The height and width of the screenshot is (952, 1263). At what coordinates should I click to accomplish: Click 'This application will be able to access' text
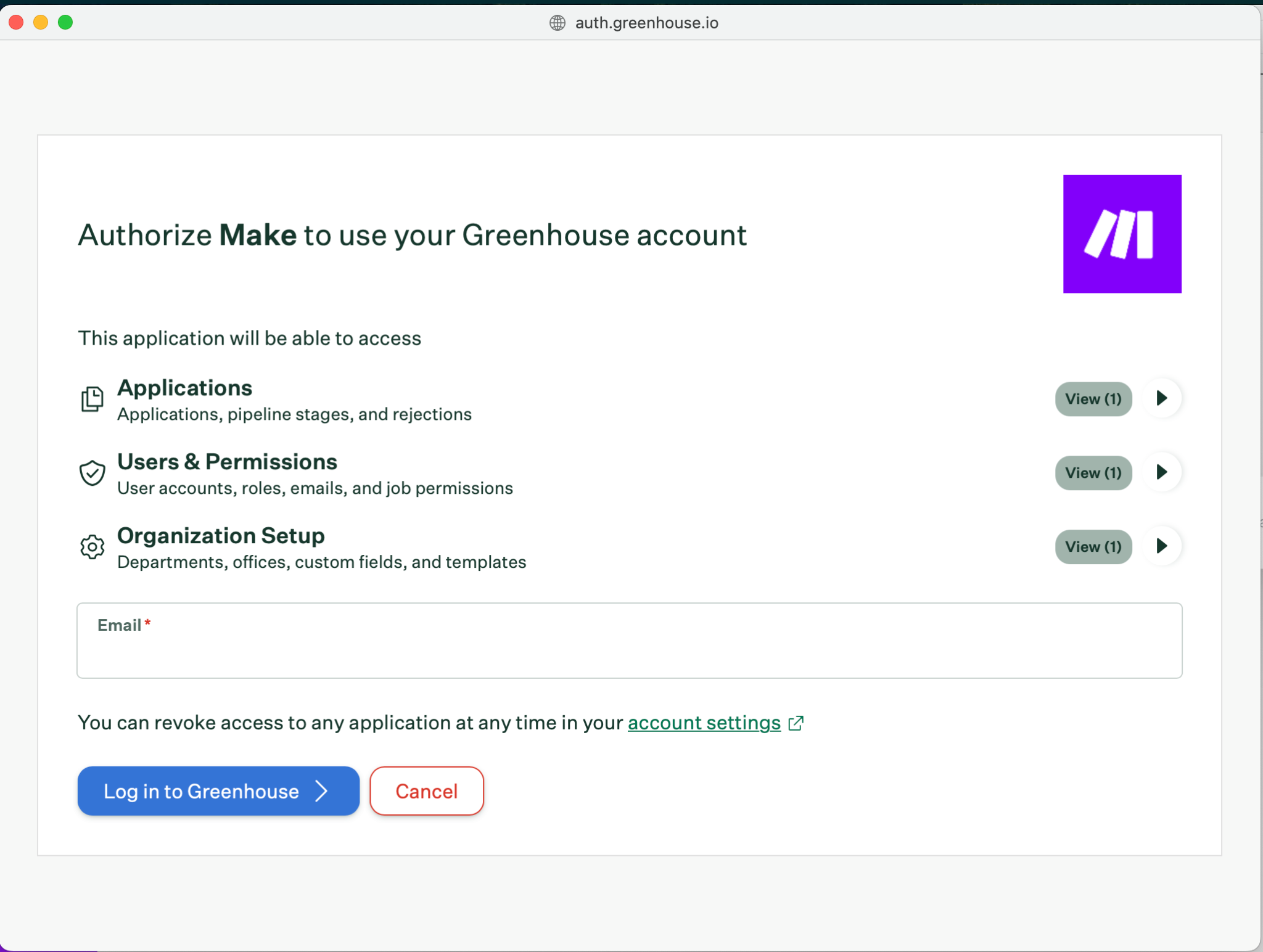pos(250,339)
